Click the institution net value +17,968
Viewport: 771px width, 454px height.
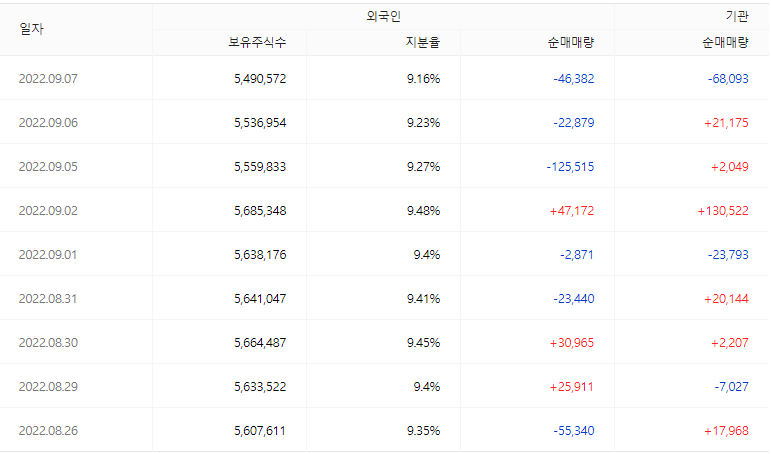point(726,431)
